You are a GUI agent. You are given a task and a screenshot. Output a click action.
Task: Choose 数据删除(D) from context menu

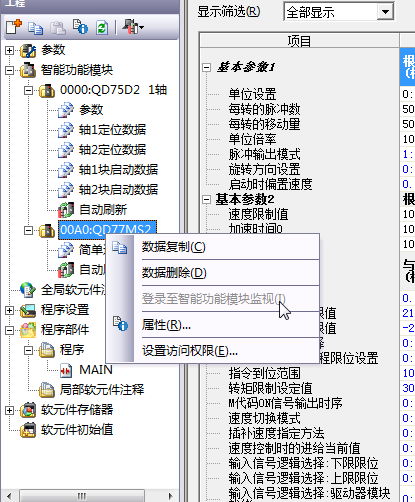(174, 273)
